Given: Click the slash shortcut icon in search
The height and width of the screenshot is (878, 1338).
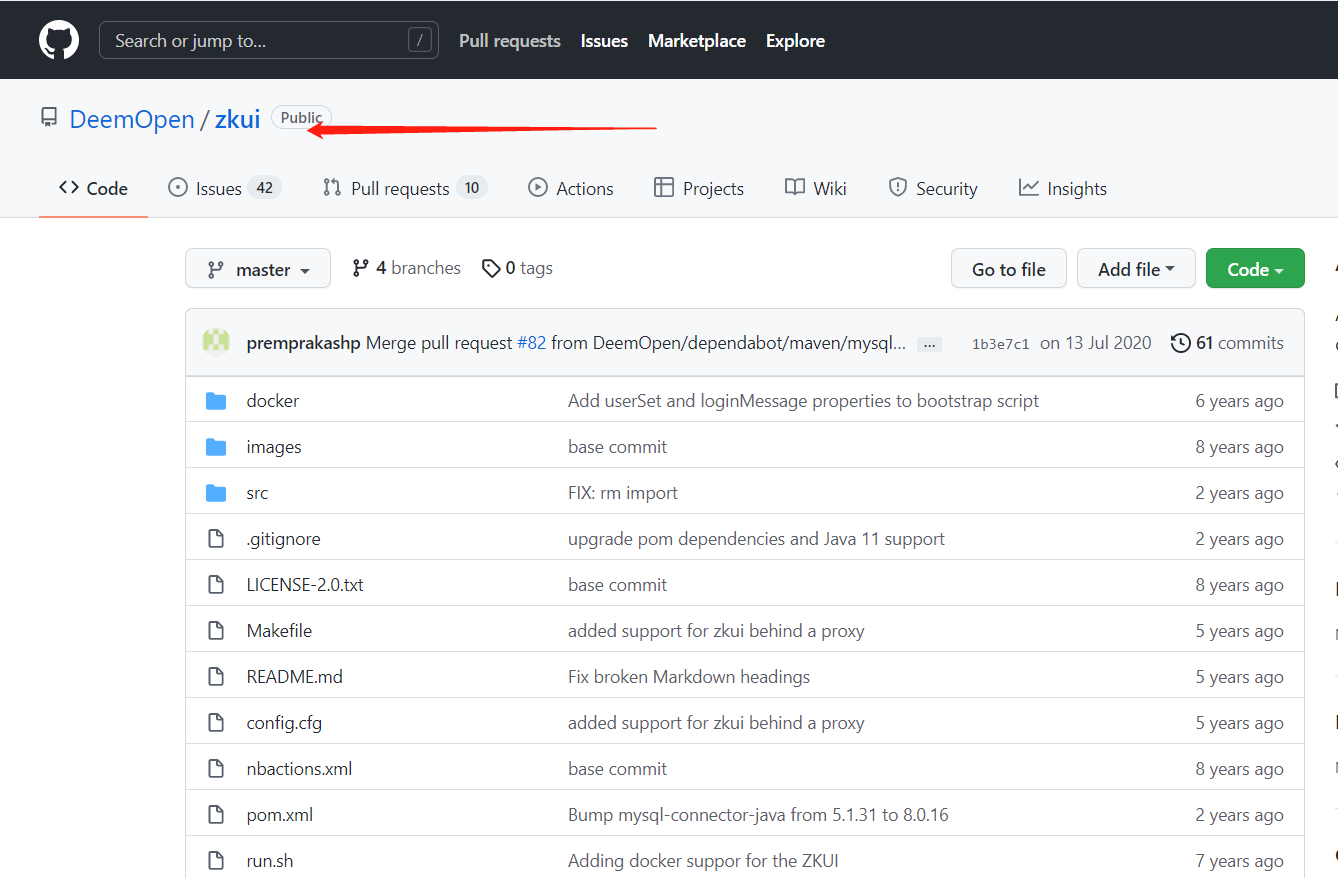Looking at the screenshot, I should (x=420, y=40).
